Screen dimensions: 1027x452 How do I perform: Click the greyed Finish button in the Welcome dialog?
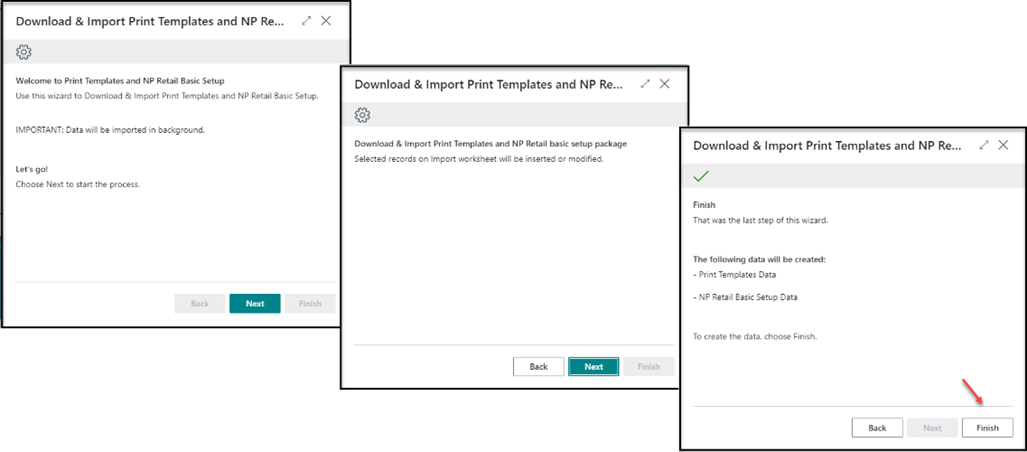[x=310, y=303]
